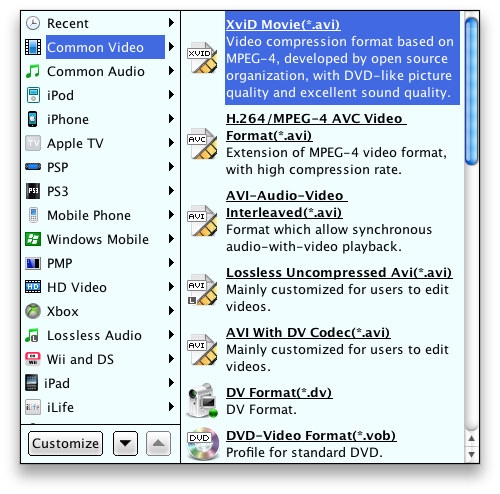Click the iPhone device icon
Viewport: 500px width, 494px height.
click(32, 119)
